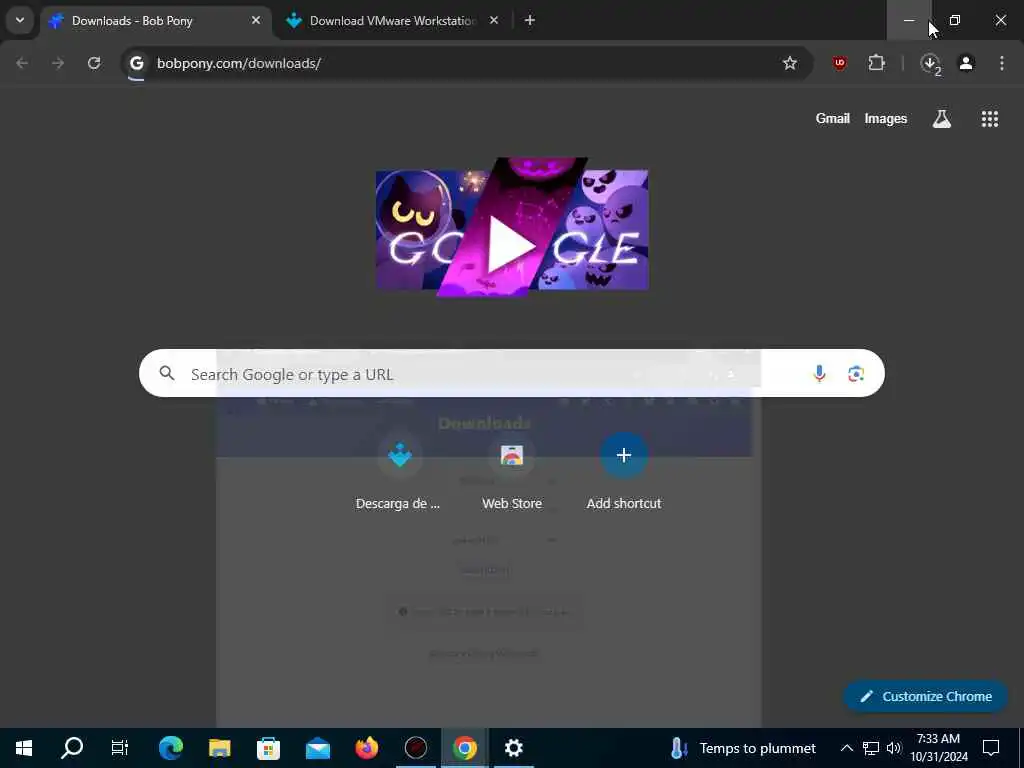1024x768 pixels.
Task: Open Microsoft Store from taskbar
Action: 268,748
